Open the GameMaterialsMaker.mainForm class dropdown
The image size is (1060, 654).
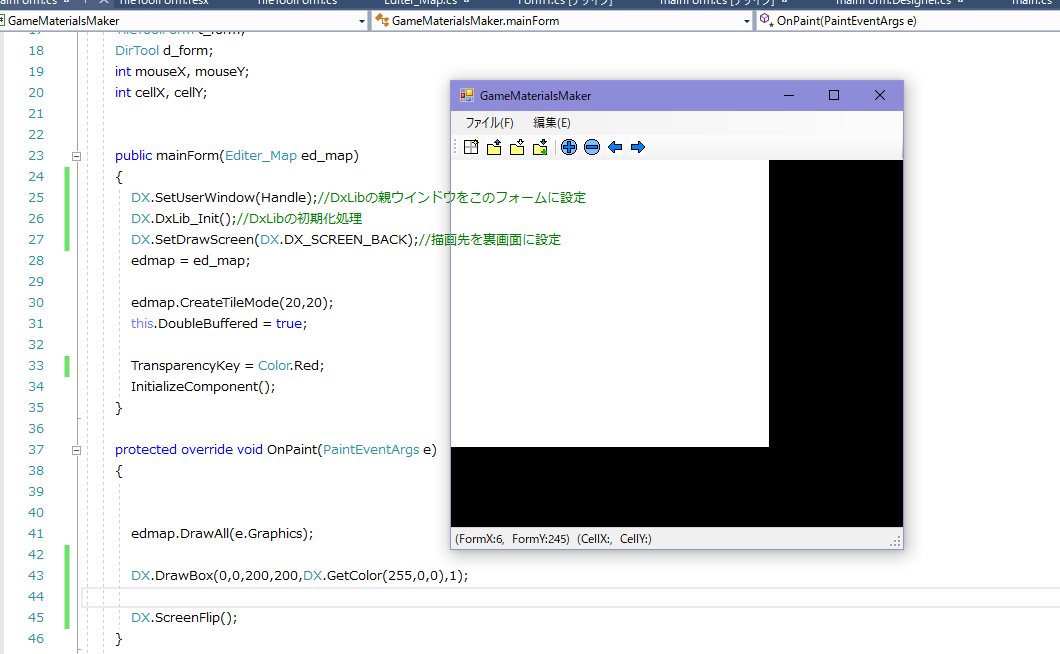[745, 20]
